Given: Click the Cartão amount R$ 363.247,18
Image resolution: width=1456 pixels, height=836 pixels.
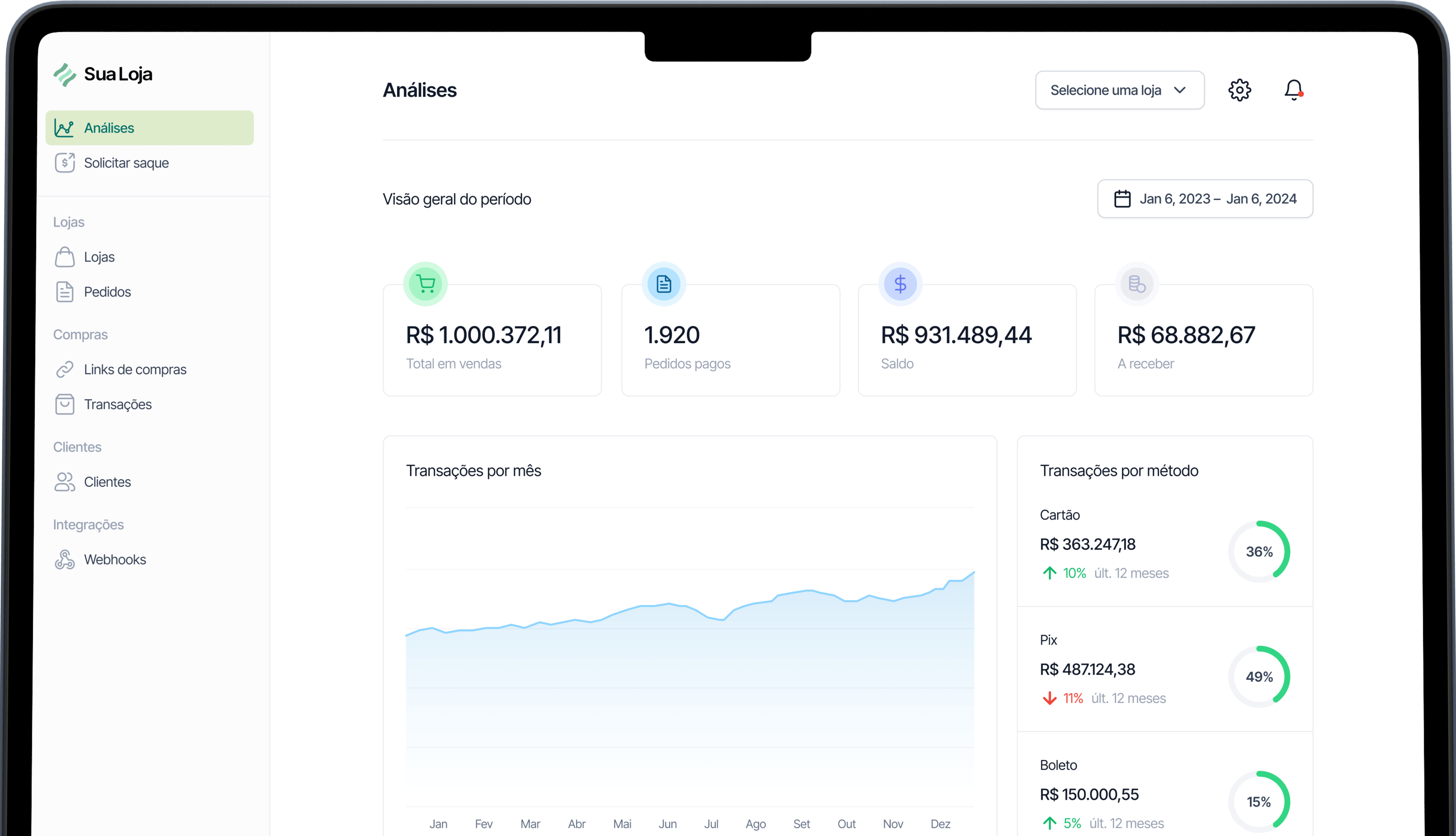Looking at the screenshot, I should pos(1087,544).
